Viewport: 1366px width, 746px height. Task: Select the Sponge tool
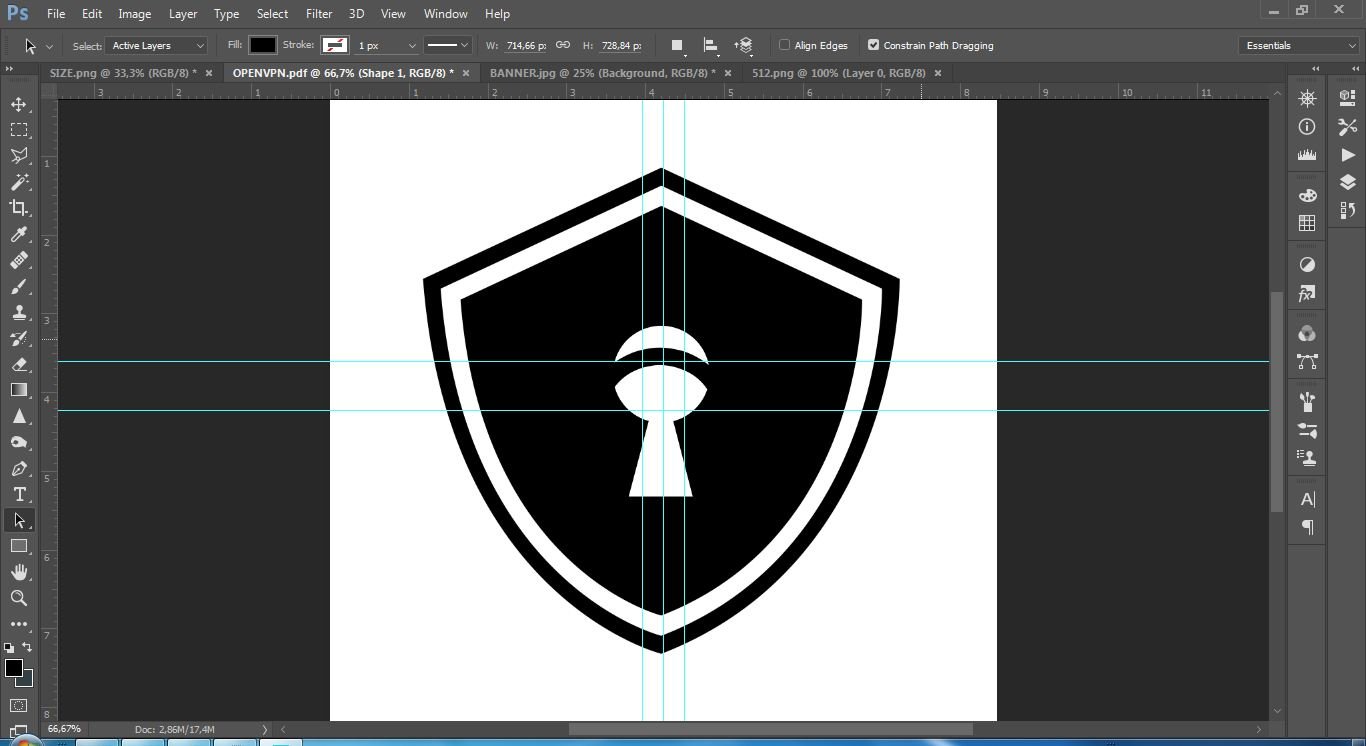coord(19,442)
